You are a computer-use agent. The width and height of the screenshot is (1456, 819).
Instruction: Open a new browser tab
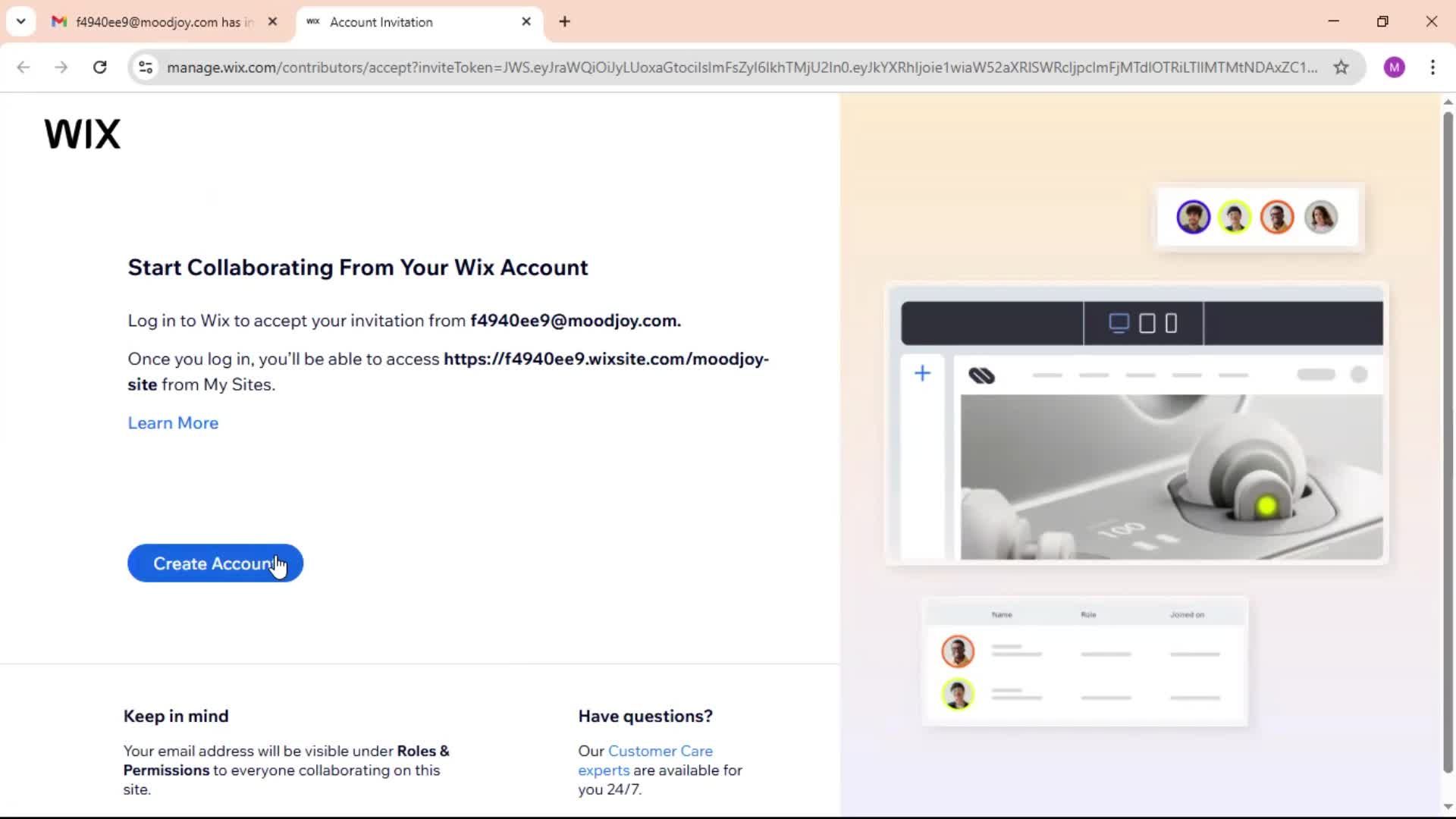(564, 22)
